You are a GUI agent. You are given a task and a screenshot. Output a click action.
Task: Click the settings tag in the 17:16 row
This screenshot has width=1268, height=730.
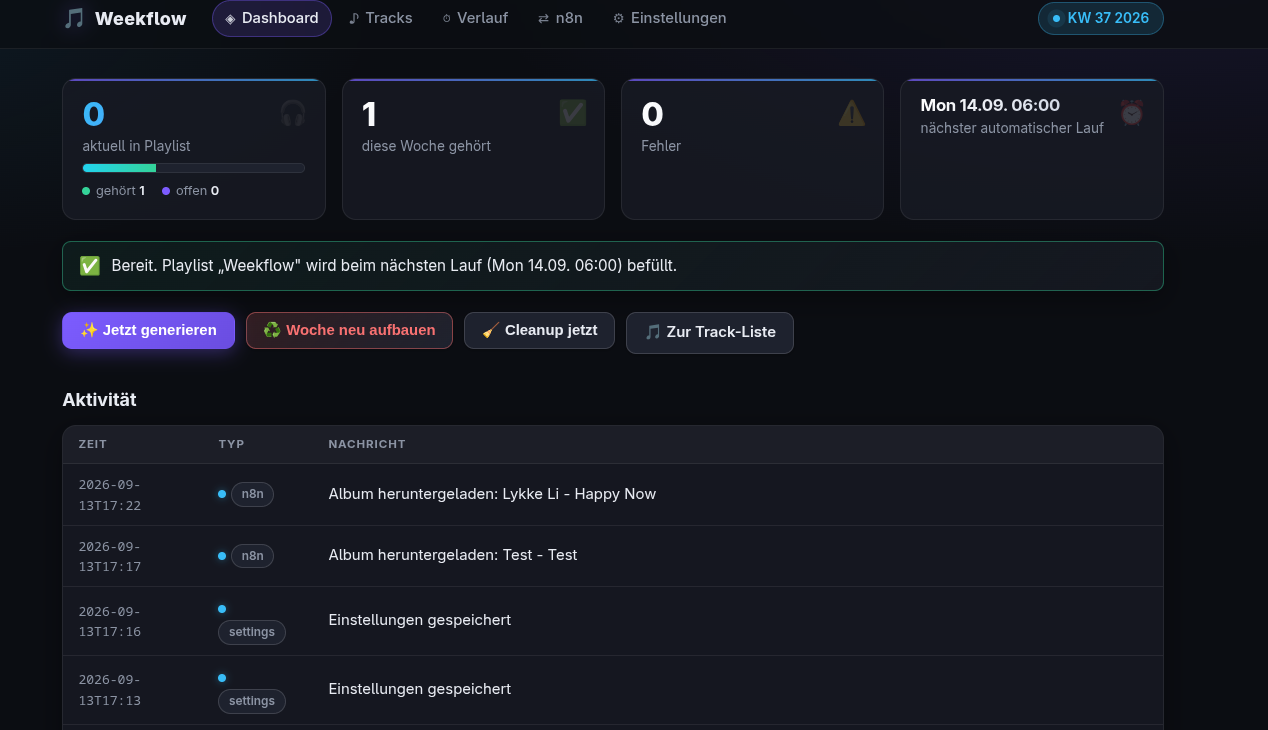coord(252,632)
